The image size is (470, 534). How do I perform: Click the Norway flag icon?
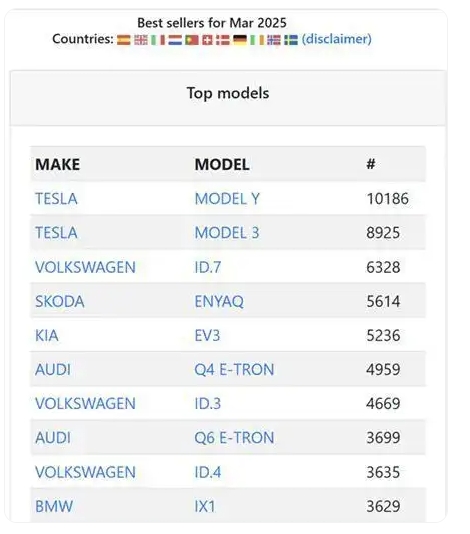(x=274, y=40)
